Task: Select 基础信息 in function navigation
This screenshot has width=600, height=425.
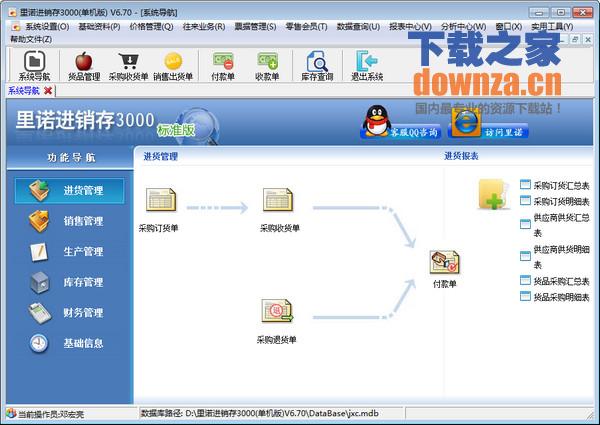Action: pos(69,343)
